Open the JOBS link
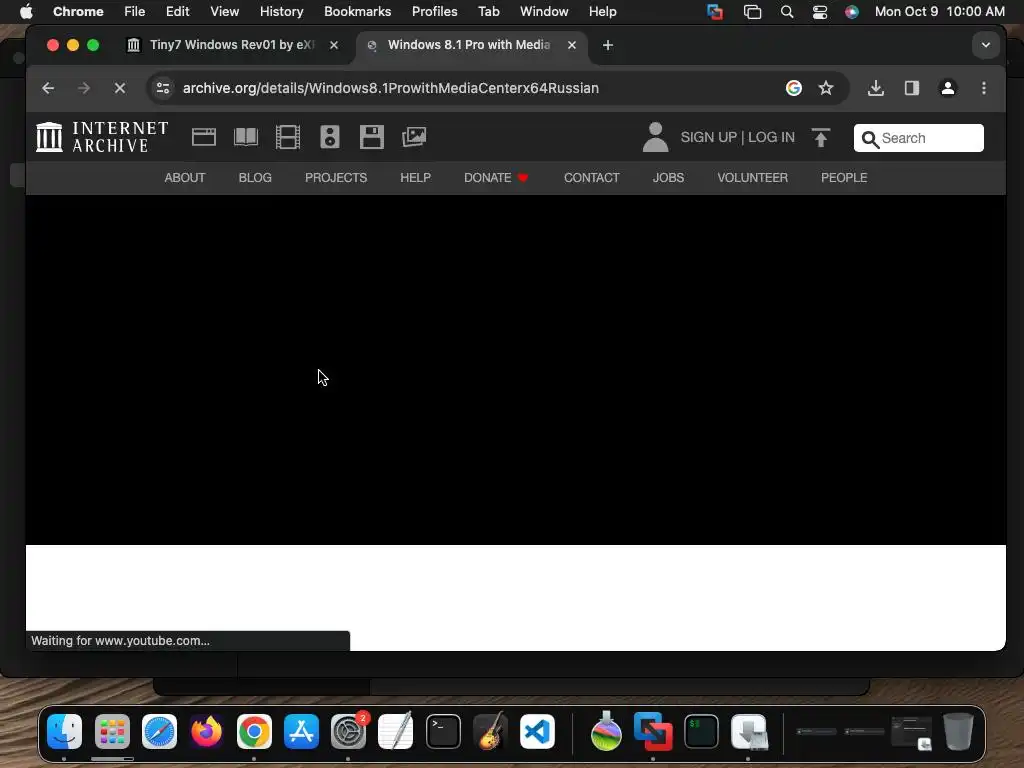1024x768 pixels. click(x=668, y=178)
